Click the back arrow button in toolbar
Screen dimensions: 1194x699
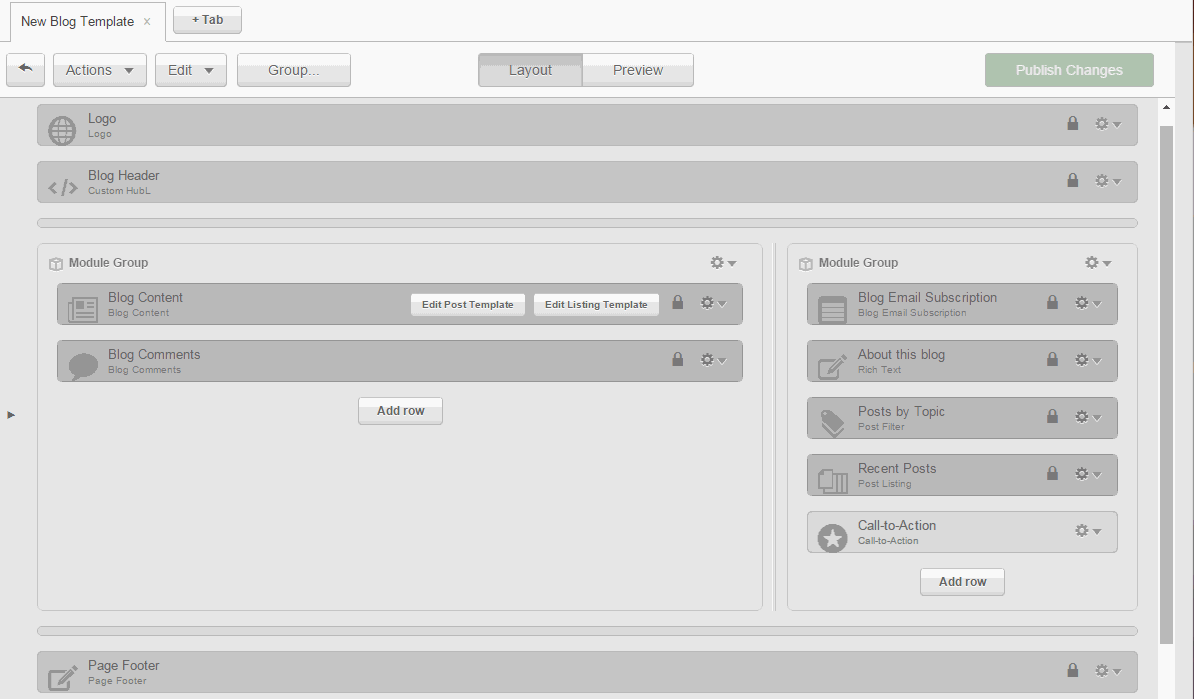25,70
